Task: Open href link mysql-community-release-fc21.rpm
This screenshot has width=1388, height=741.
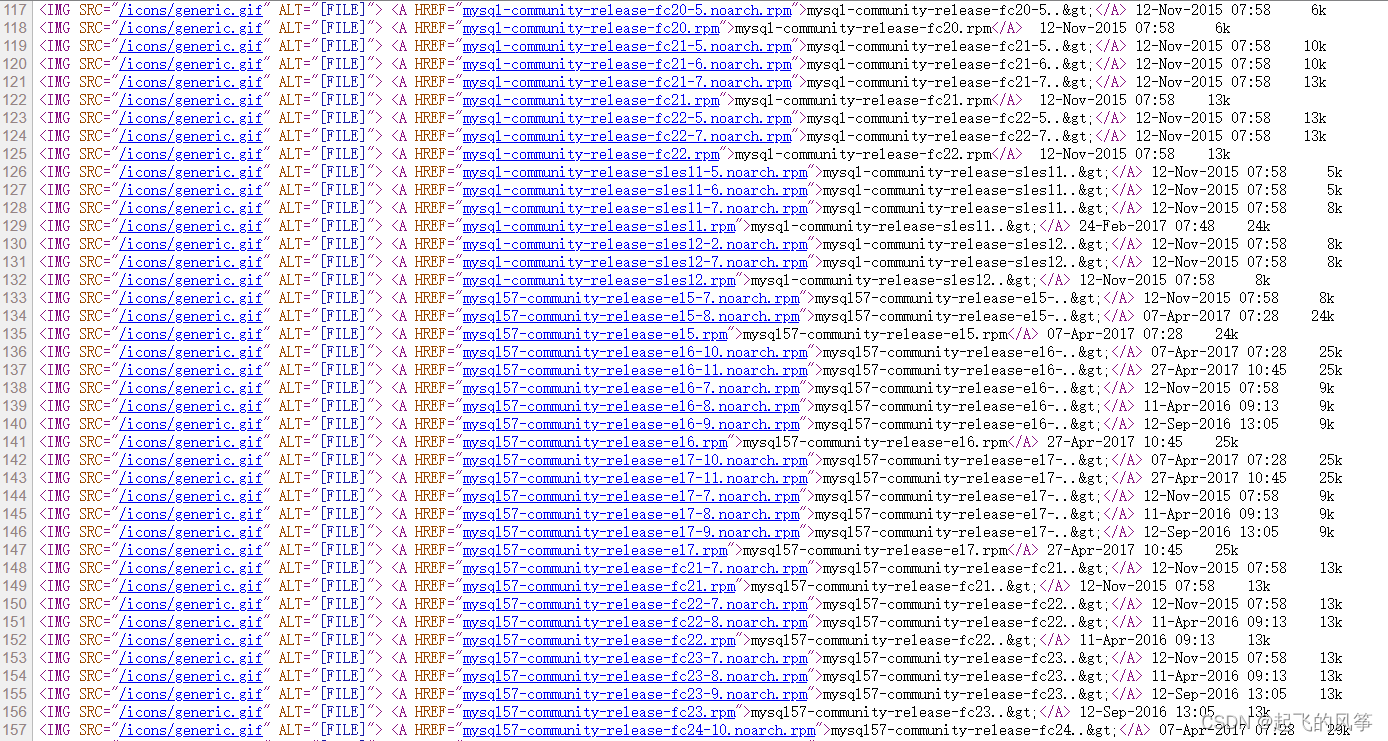Action: tap(591, 100)
